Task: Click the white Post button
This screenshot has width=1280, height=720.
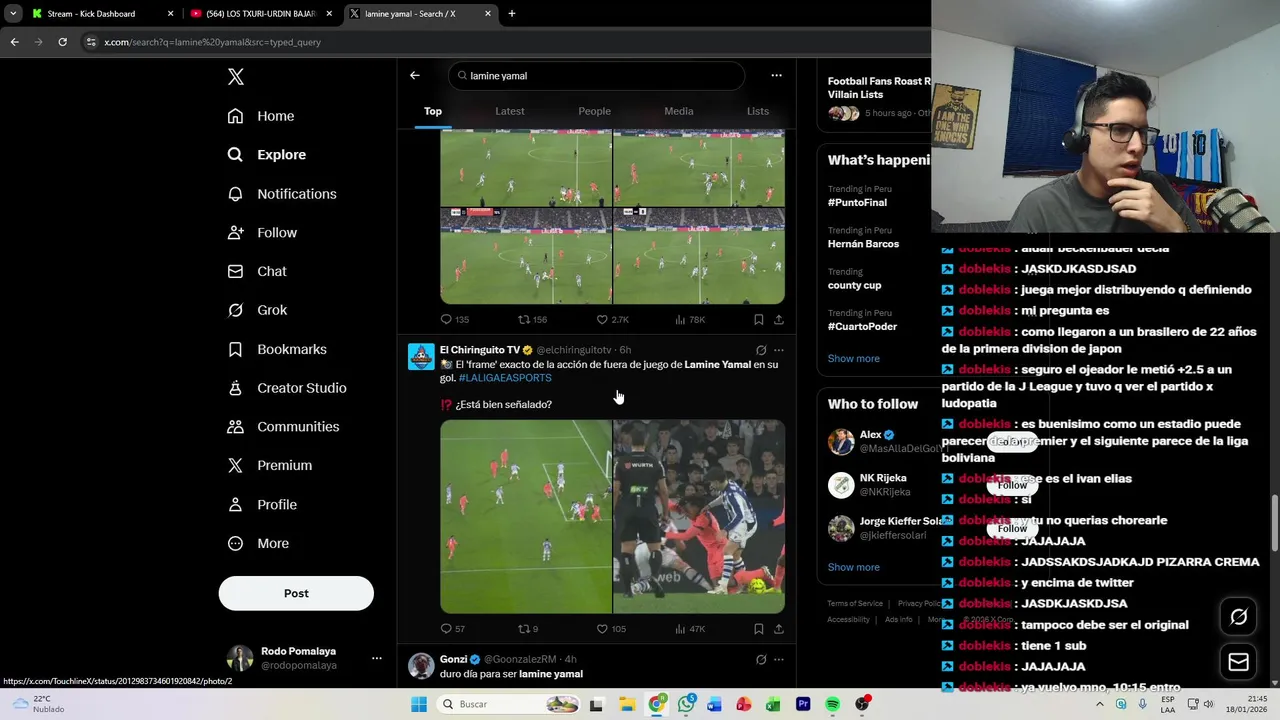Action: click(296, 593)
